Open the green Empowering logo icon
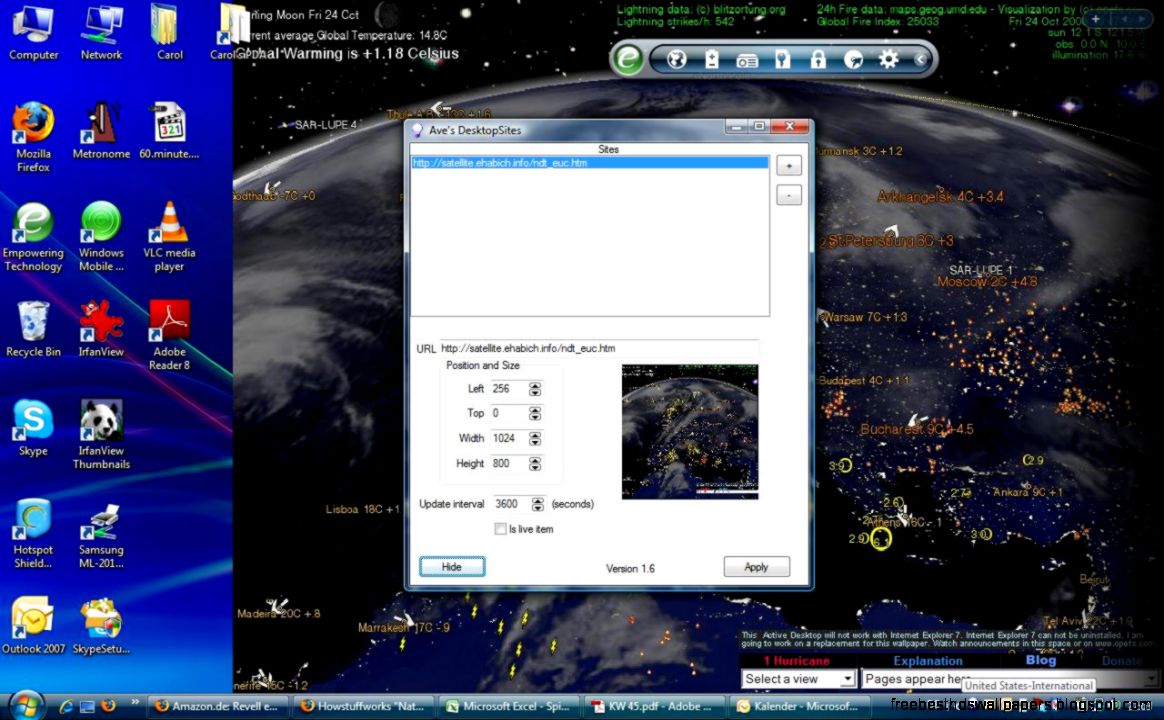Image resolution: width=1164 pixels, height=720 pixels. tap(627, 59)
